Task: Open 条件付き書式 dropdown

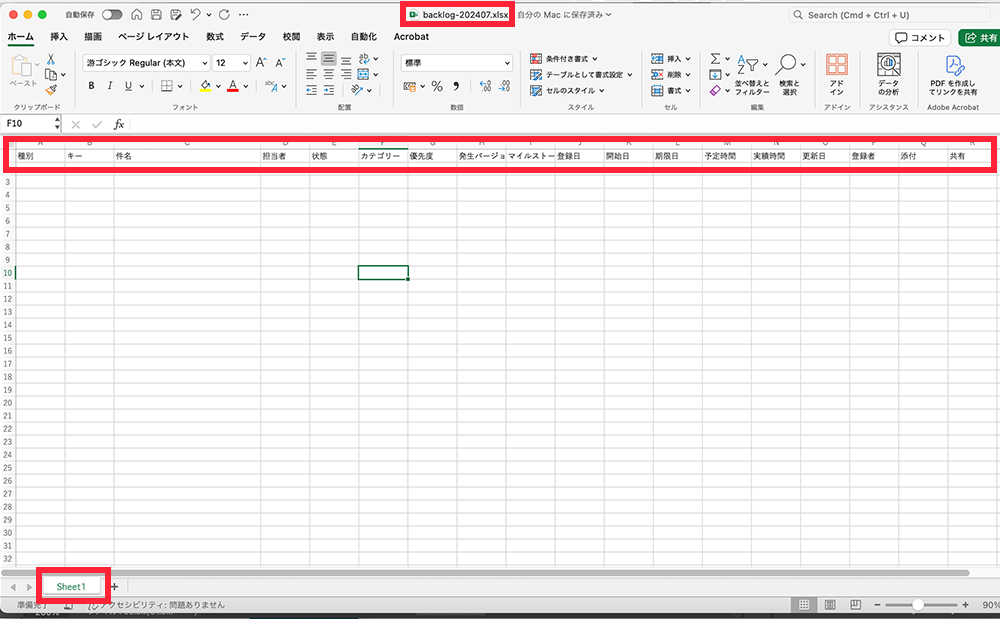Action: [564, 59]
